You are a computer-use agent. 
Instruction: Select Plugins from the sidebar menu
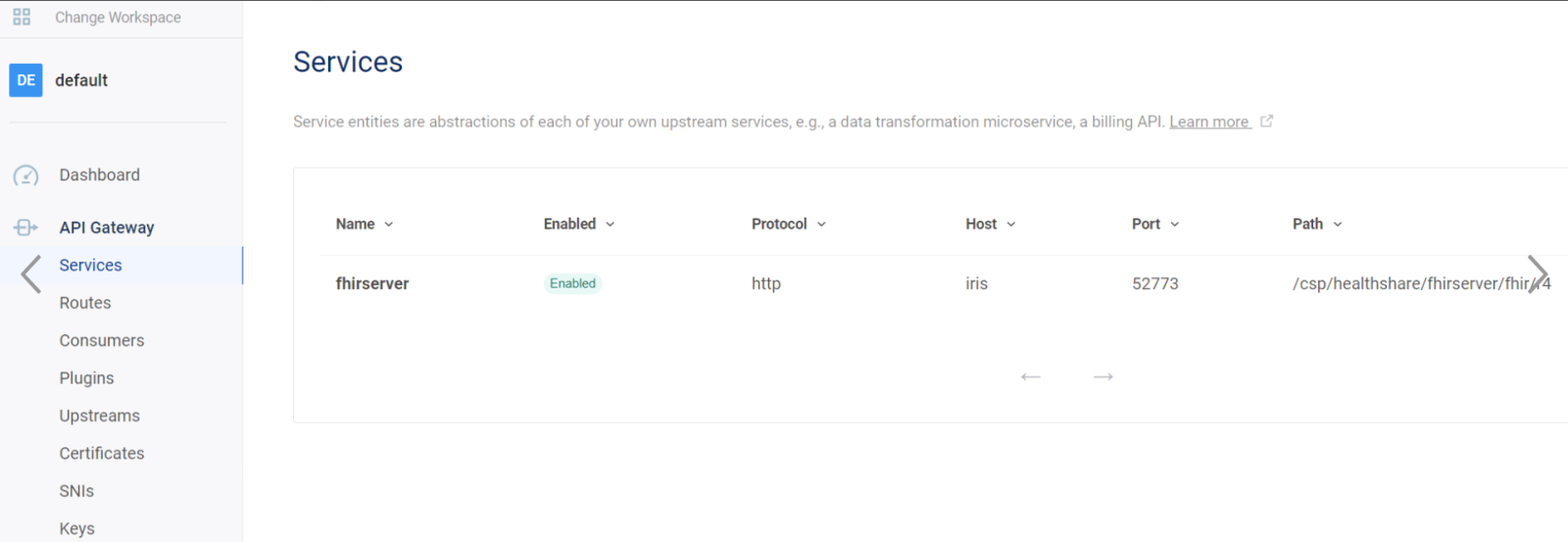click(86, 378)
